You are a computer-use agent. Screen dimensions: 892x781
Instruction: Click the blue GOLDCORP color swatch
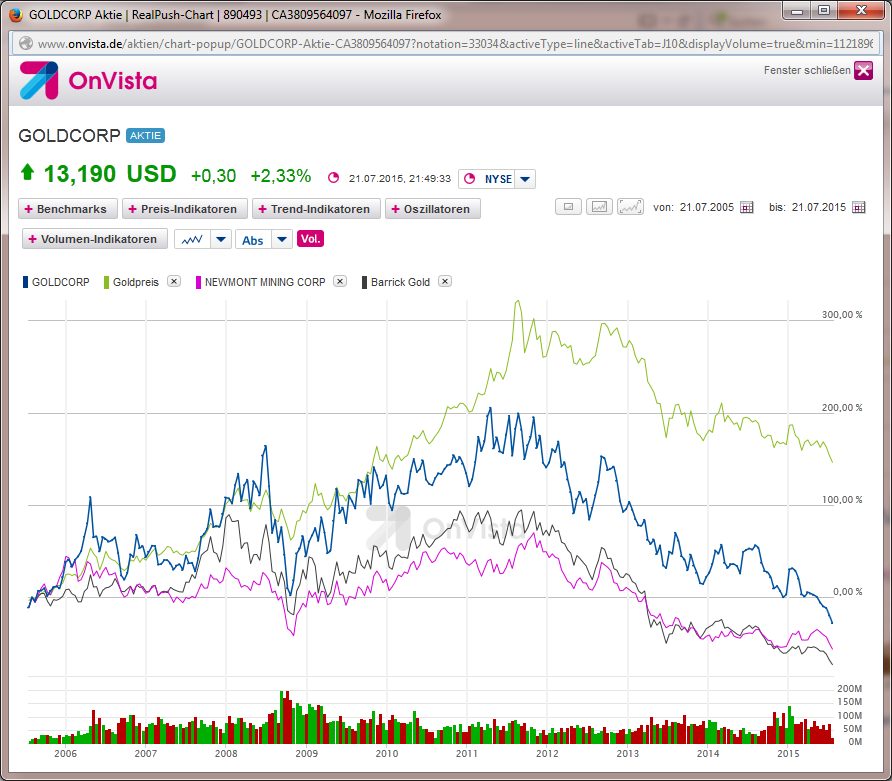[24, 282]
